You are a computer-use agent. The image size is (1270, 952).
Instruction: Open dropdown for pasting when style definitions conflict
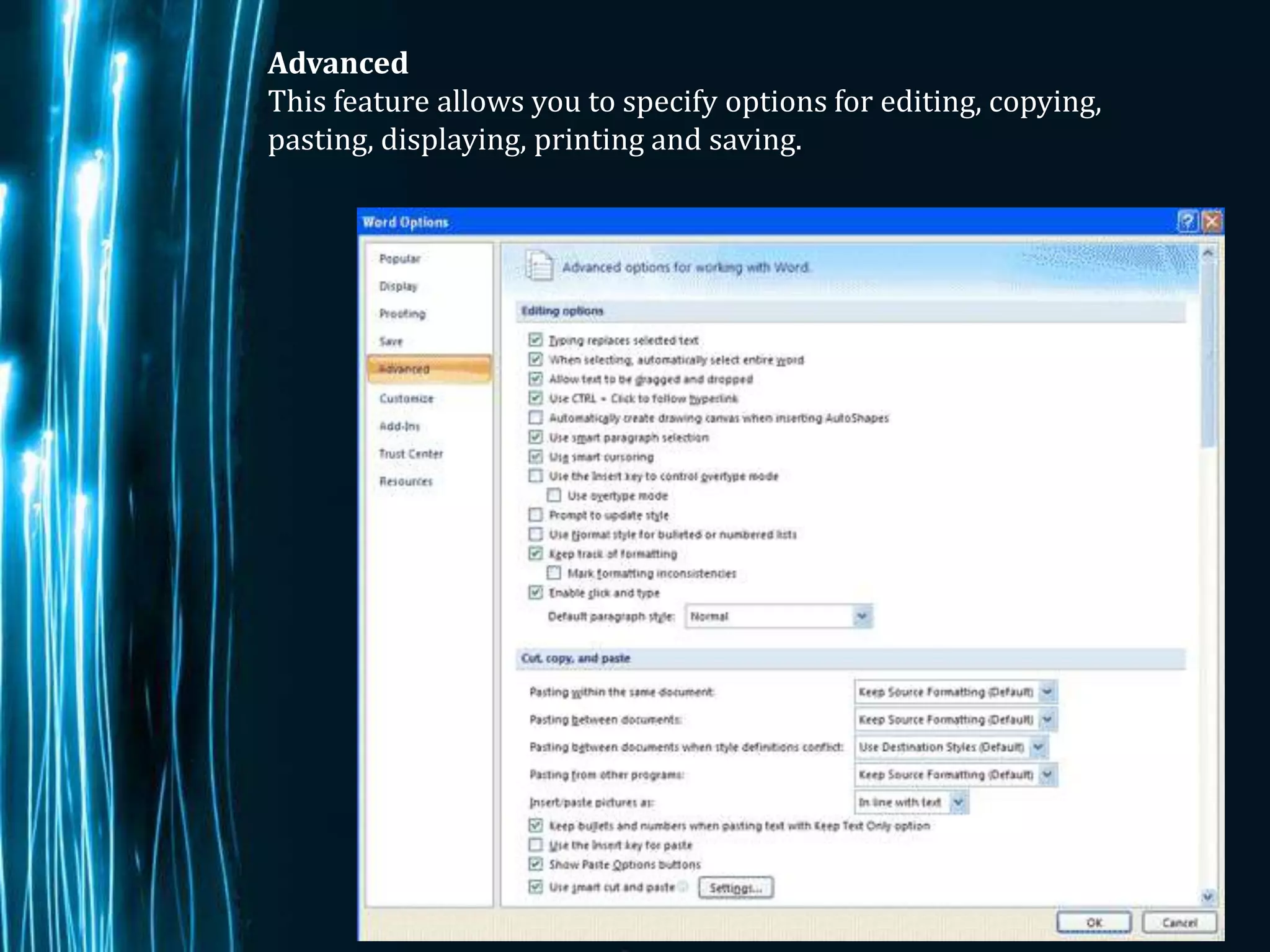tap(951, 747)
